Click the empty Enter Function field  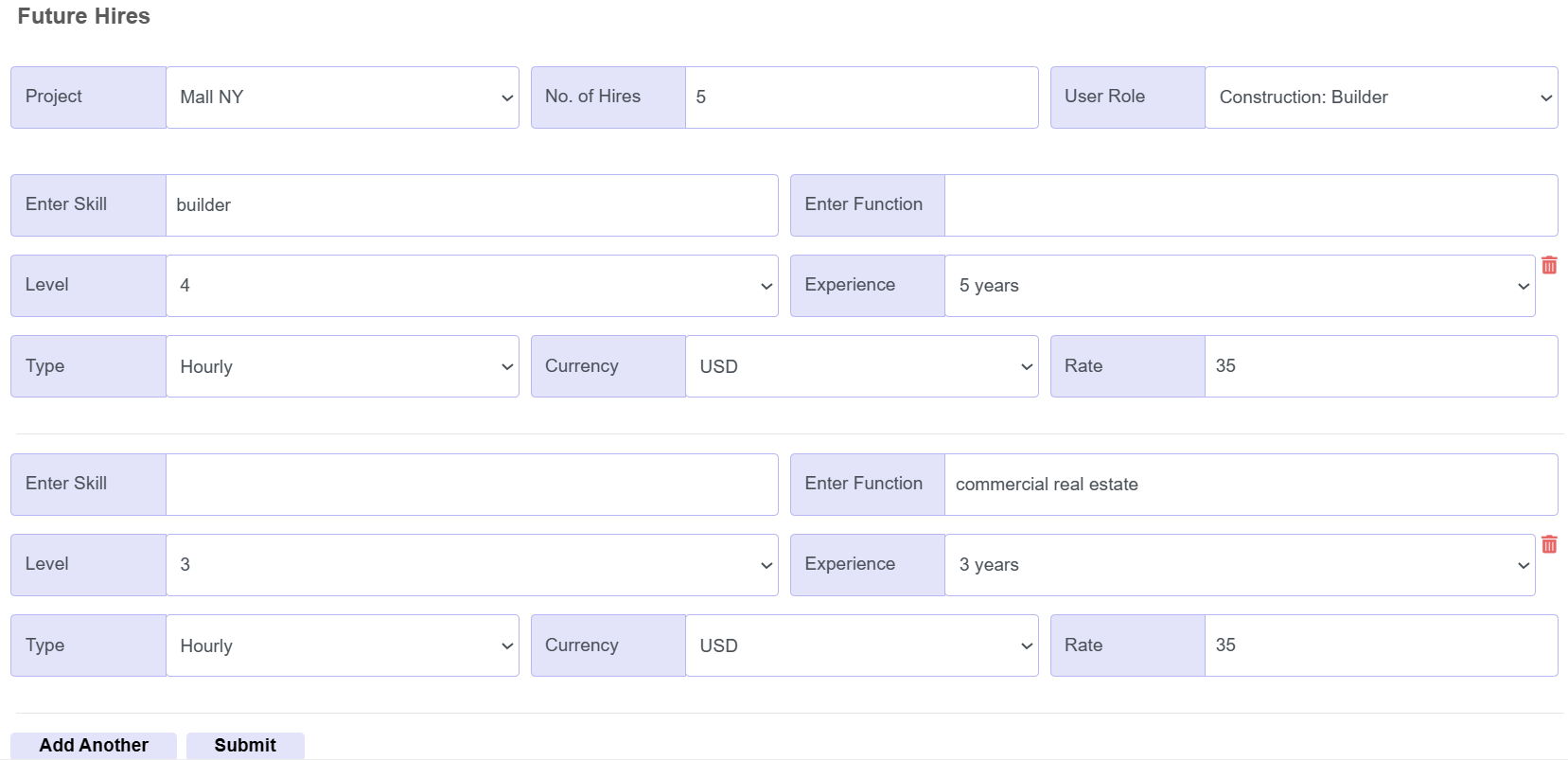coord(1251,204)
